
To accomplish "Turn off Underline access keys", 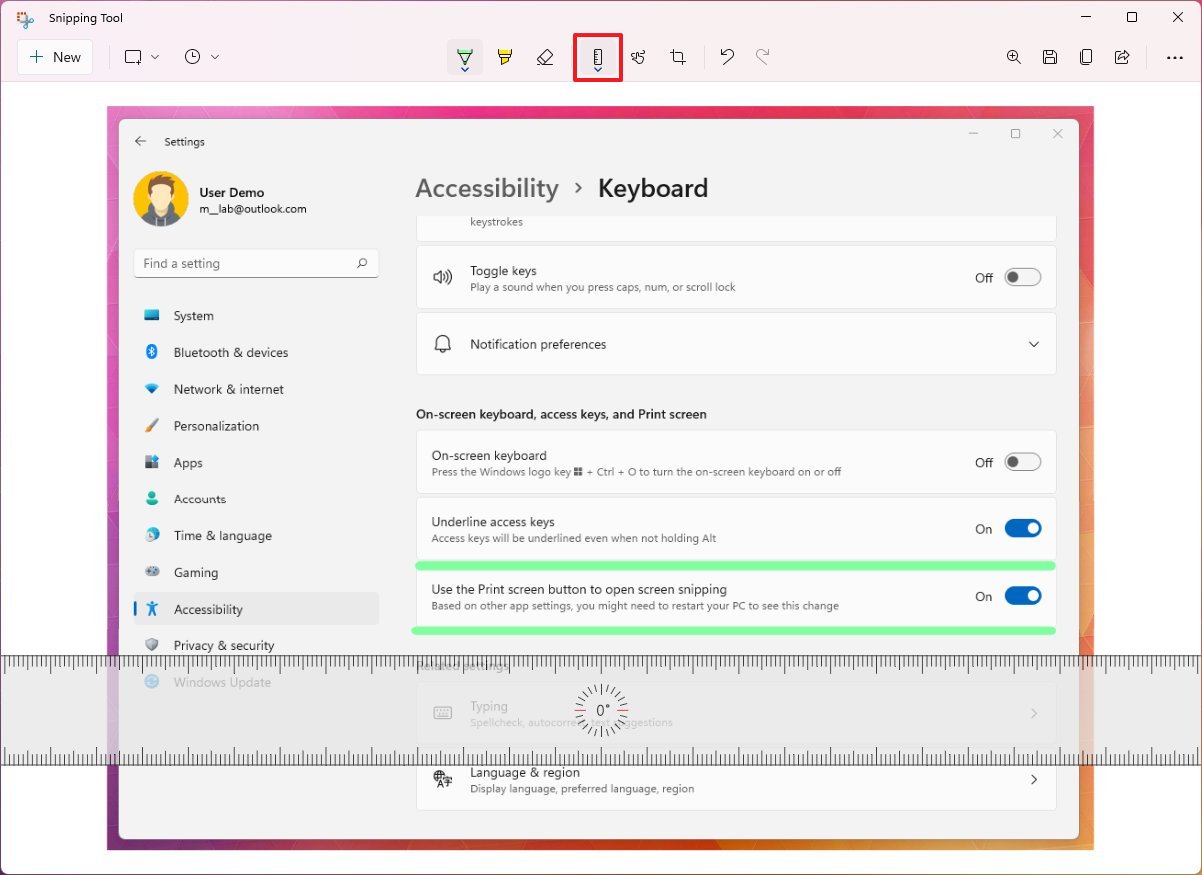I will coord(1022,528).
